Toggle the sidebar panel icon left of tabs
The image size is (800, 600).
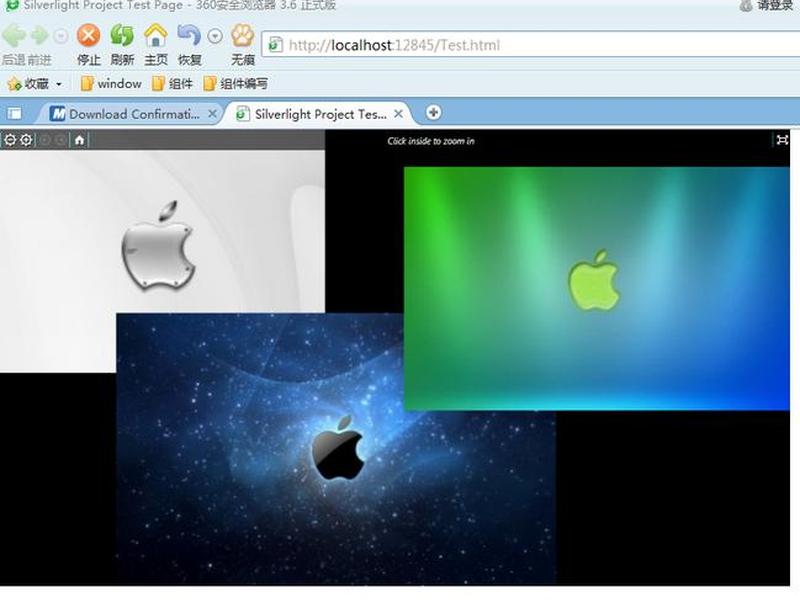pos(15,113)
